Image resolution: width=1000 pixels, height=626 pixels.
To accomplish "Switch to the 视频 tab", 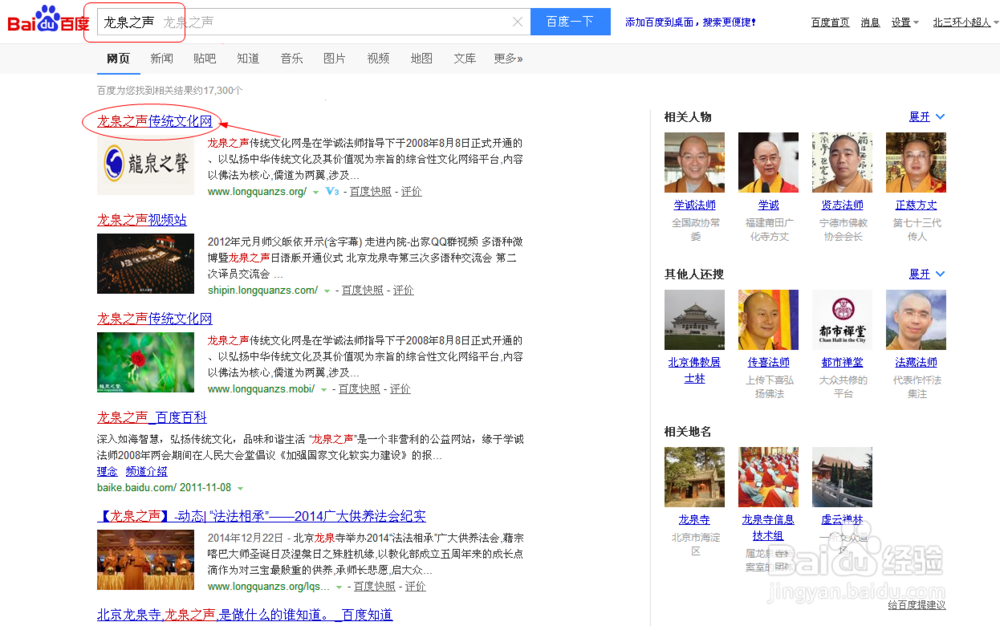I will tap(378, 59).
